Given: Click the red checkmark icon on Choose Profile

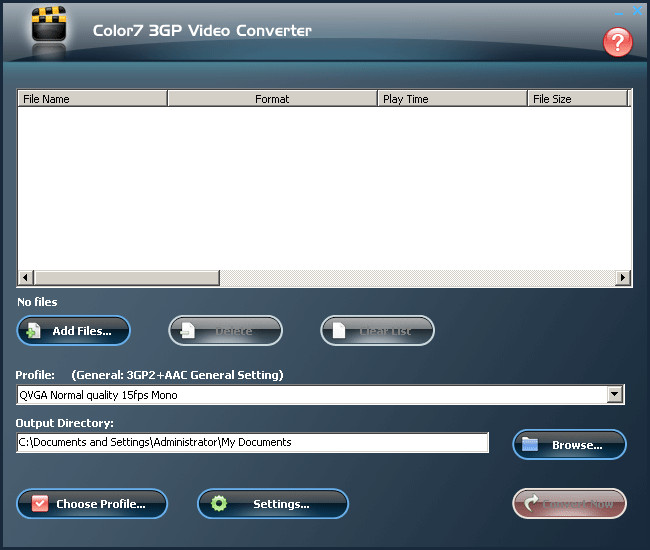Looking at the screenshot, I should click(40, 504).
